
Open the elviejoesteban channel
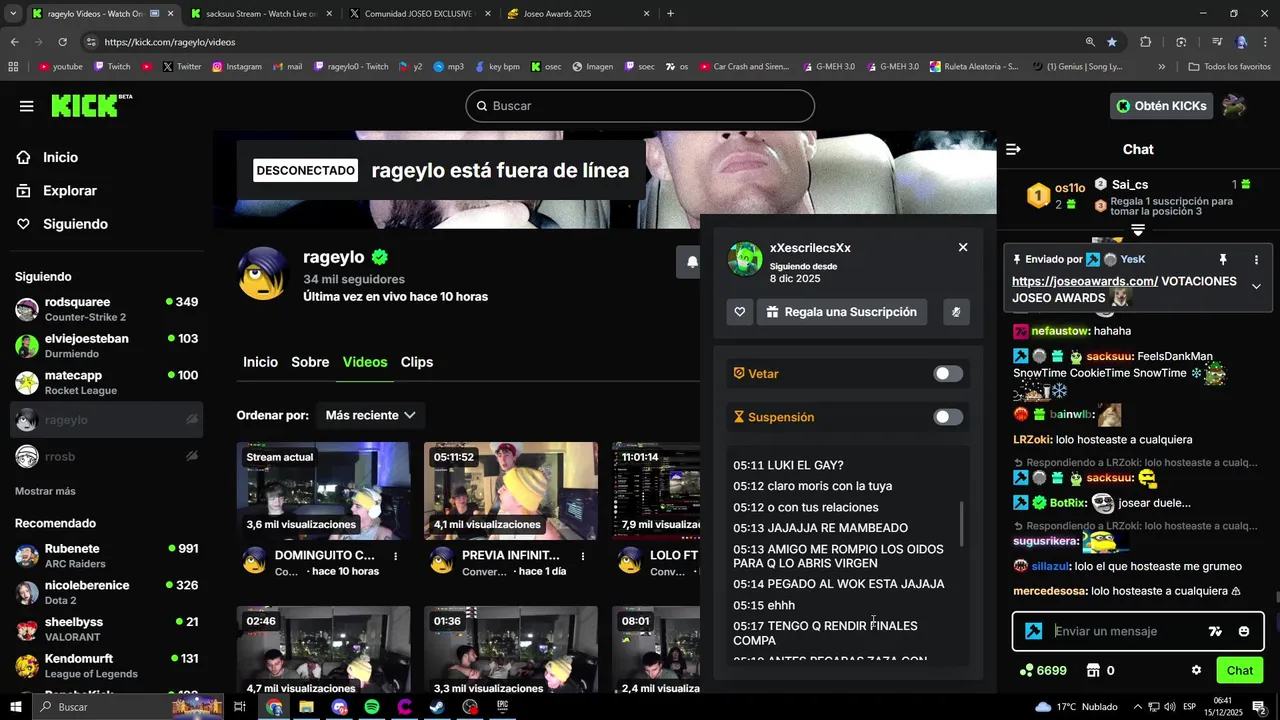point(108,346)
